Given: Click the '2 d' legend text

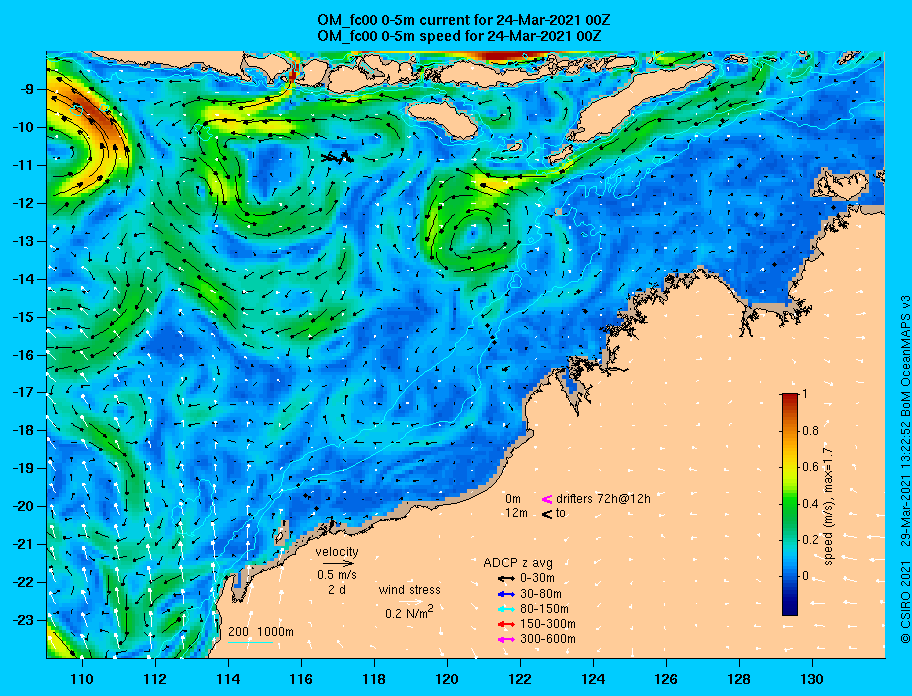Looking at the screenshot, I should pyautogui.click(x=337, y=590).
